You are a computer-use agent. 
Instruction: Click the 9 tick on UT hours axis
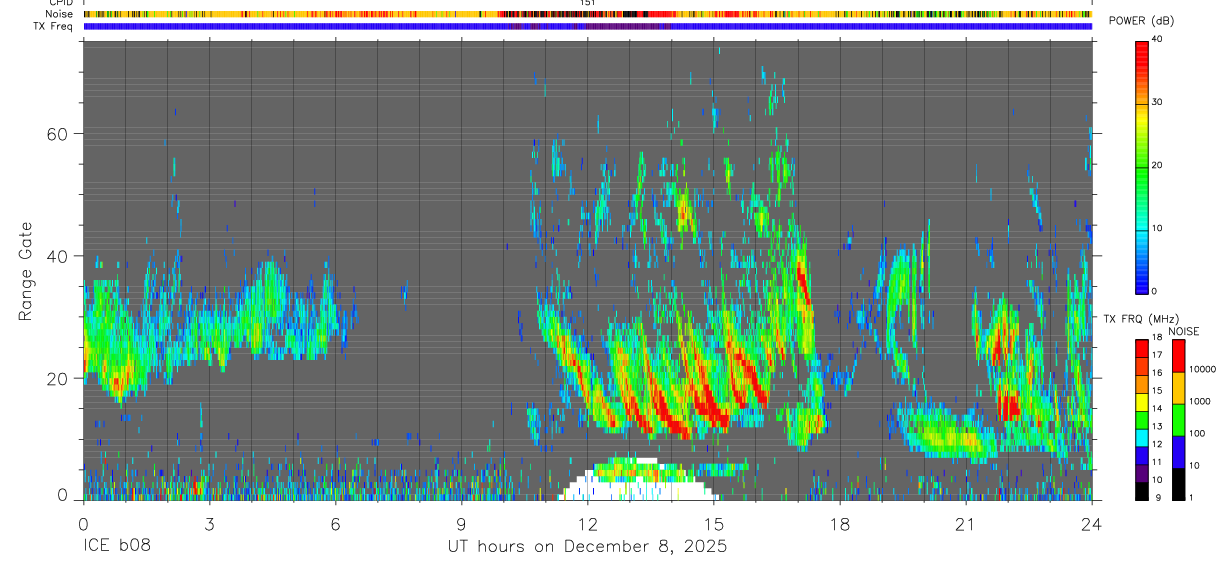461,523
